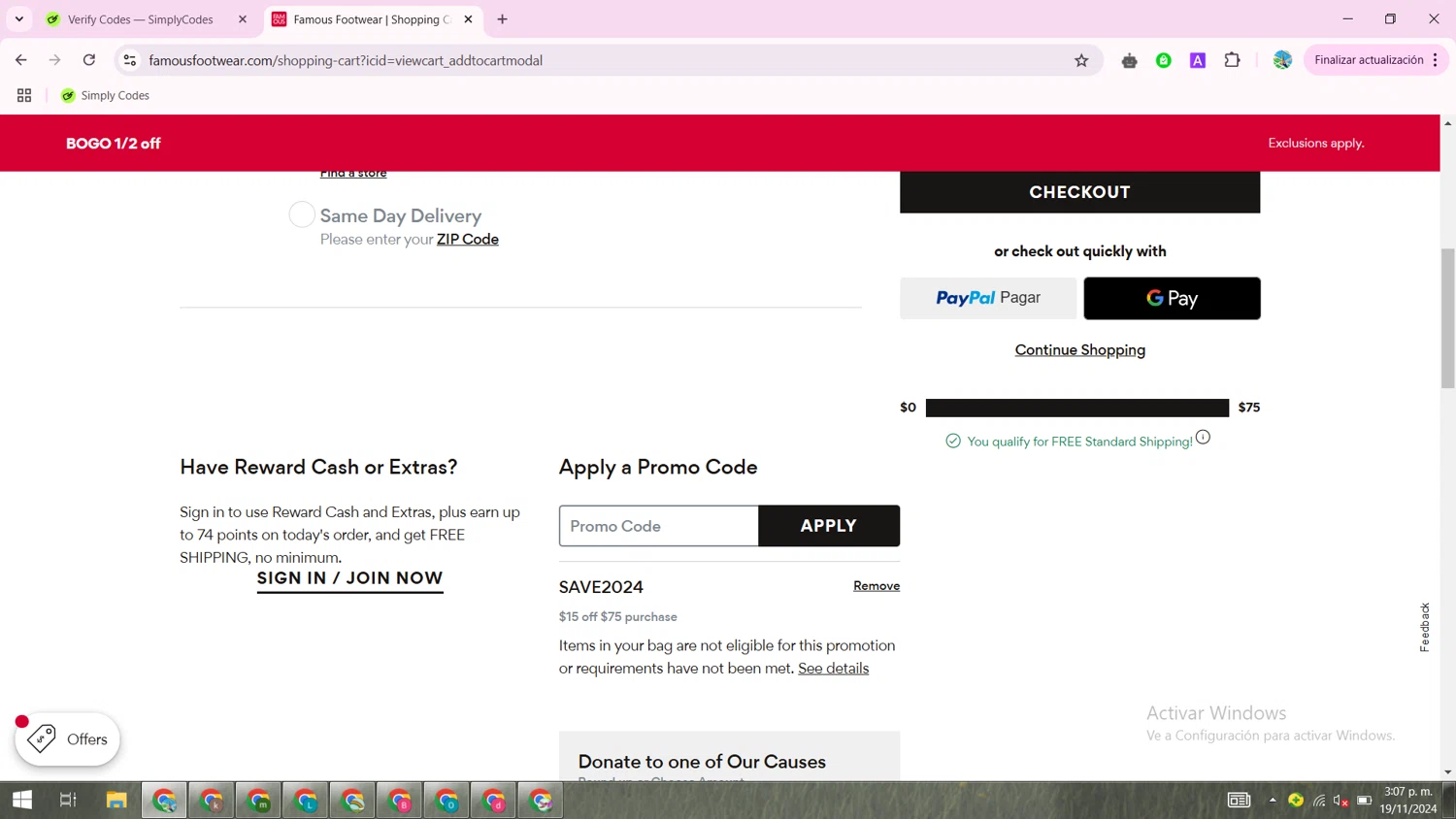Open Windows Start menu
This screenshot has width=1456, height=819.
tap(21, 801)
